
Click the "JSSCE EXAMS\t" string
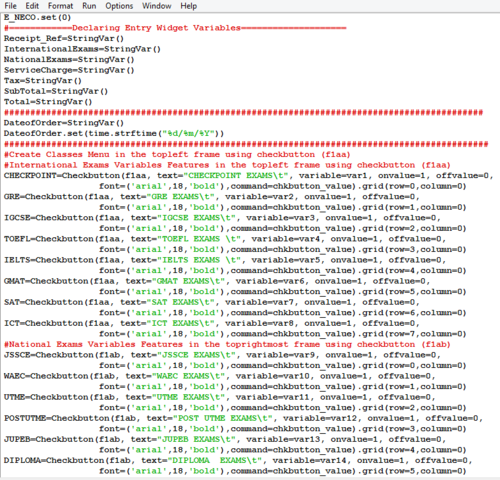coord(196,355)
